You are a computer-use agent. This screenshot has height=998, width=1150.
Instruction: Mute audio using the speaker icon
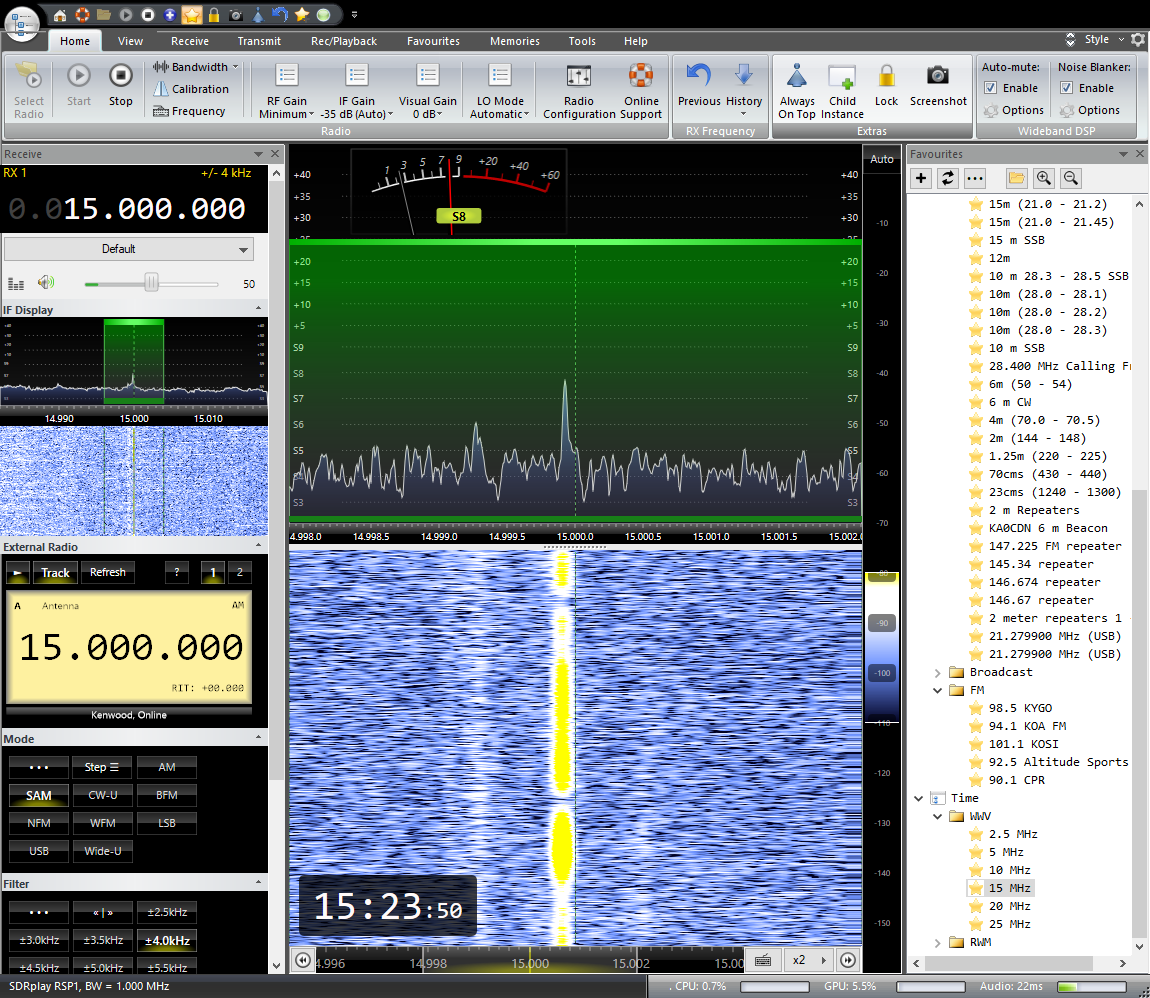click(x=46, y=284)
